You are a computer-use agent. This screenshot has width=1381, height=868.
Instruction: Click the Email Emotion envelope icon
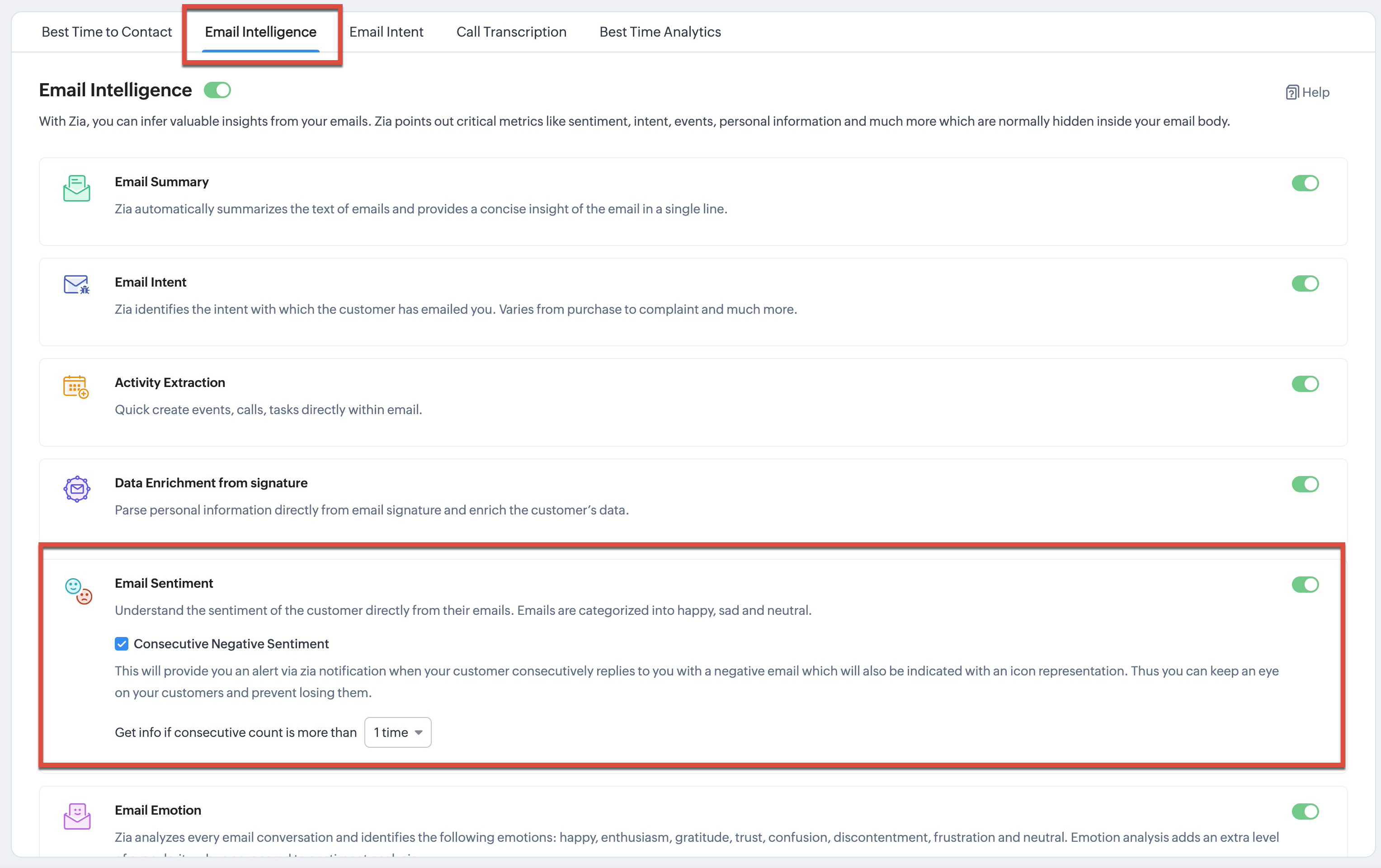coord(77,816)
